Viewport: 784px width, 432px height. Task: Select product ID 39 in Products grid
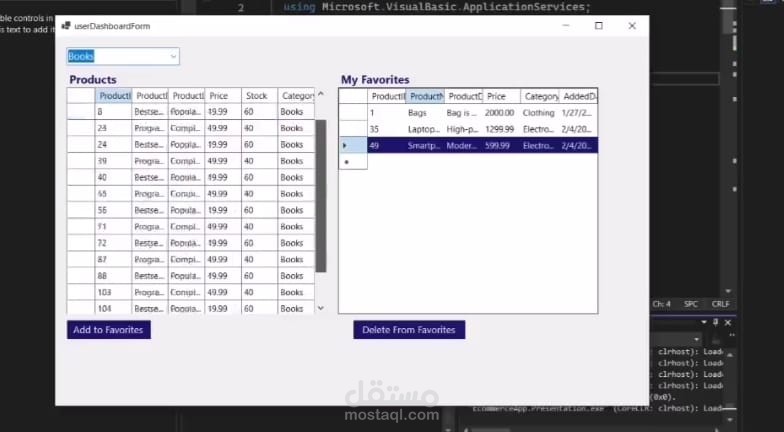coord(114,161)
